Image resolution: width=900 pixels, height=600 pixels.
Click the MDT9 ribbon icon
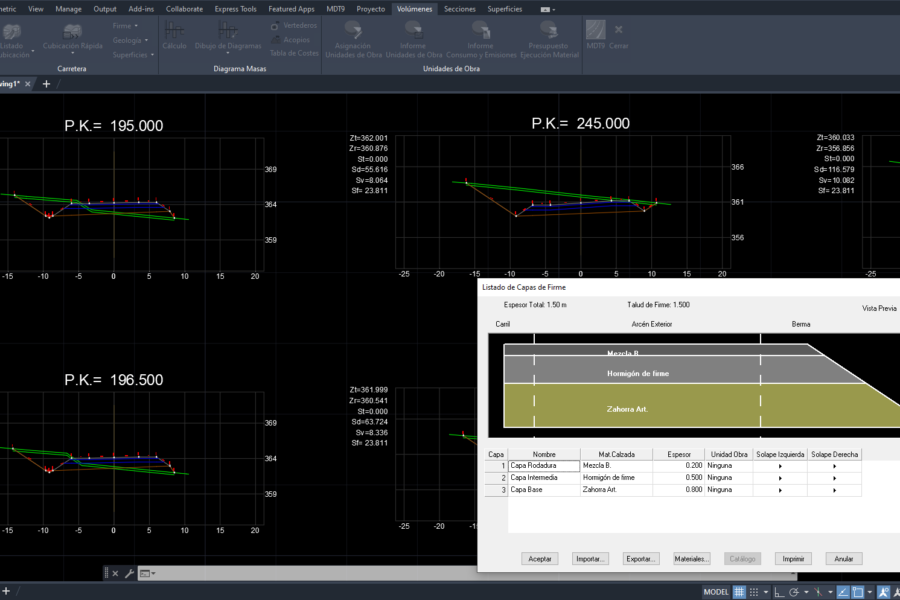pos(595,34)
